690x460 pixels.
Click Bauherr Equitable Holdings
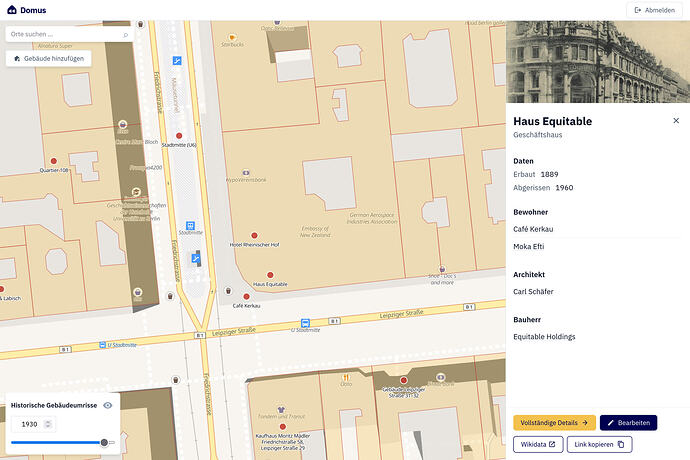pyautogui.click(x=544, y=337)
